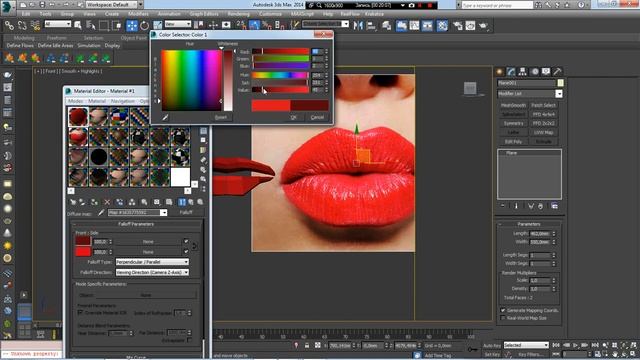Toggle Override Material IOR checkbox
Screen dimensions: 640x360
(x=80, y=313)
